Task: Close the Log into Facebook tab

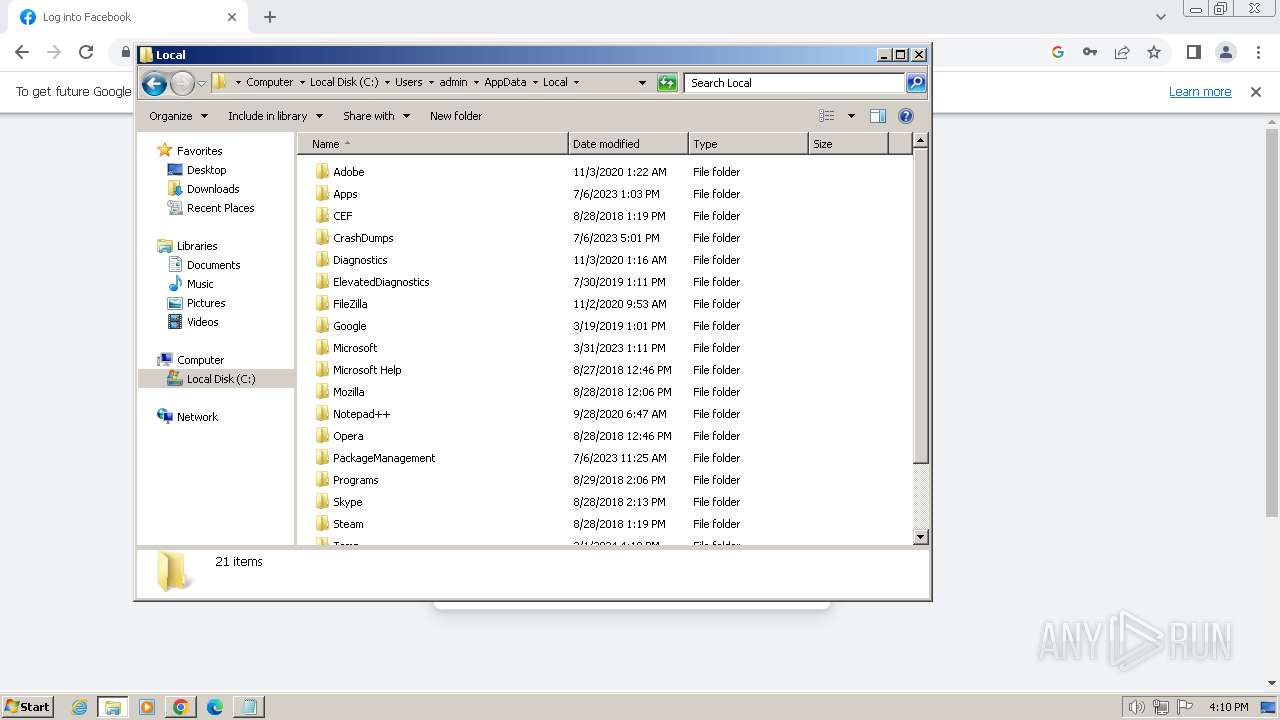Action: tap(232, 17)
